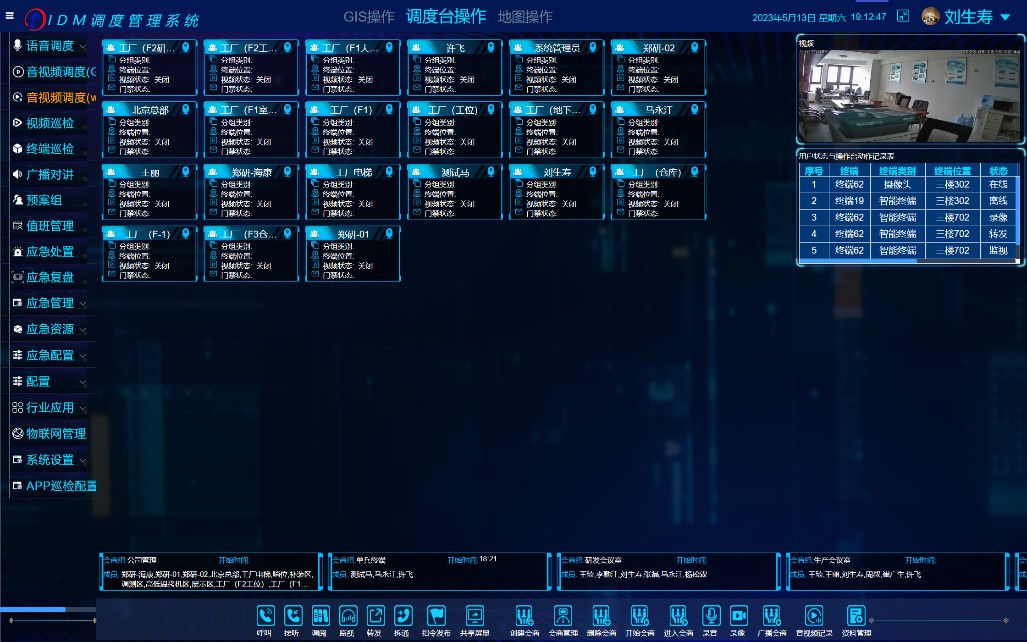Click the horizontal scrollbar under the sidebar
This screenshot has width=1027, height=642.
(33, 609)
